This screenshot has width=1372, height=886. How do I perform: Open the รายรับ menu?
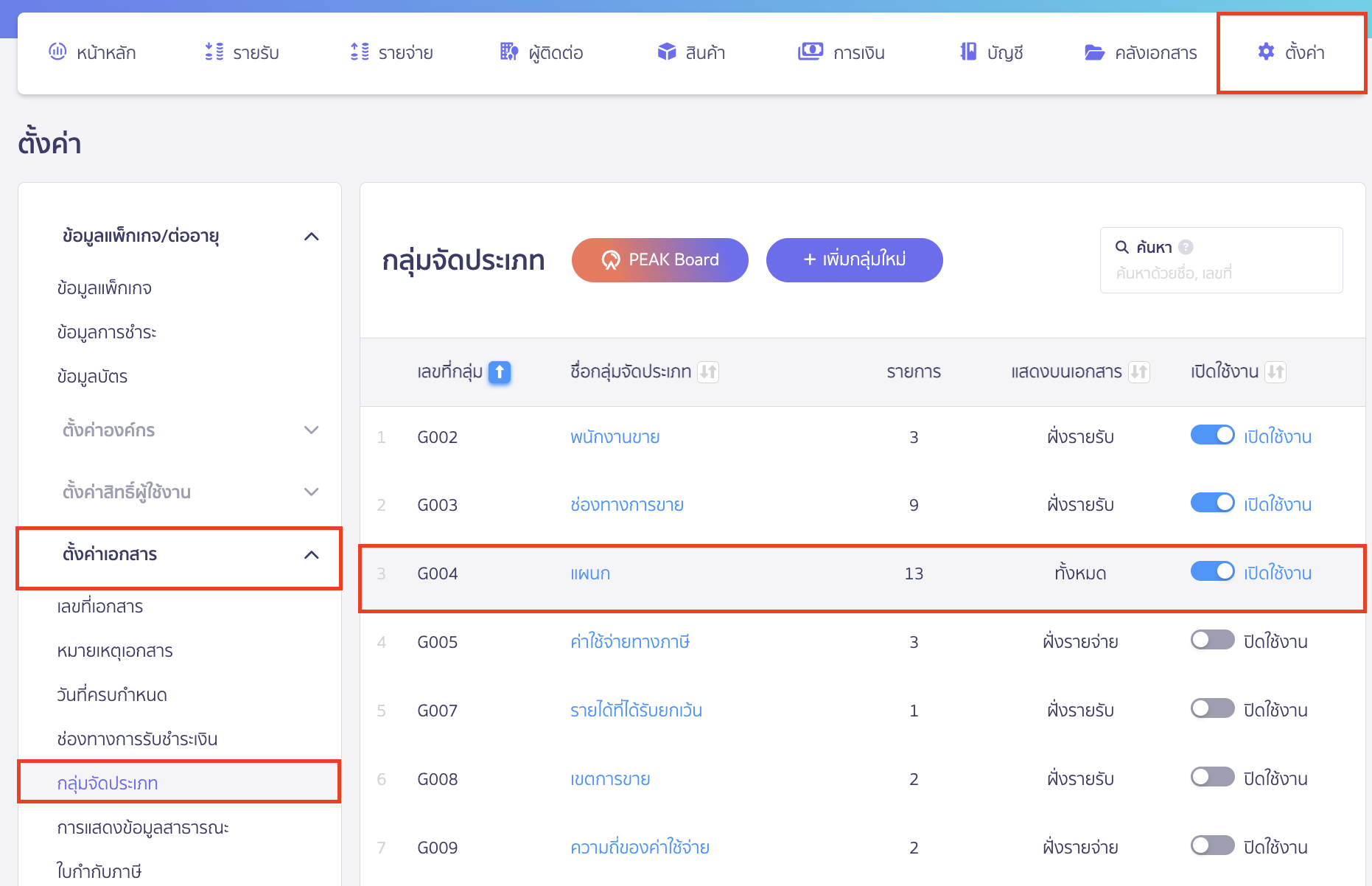pyautogui.click(x=242, y=52)
